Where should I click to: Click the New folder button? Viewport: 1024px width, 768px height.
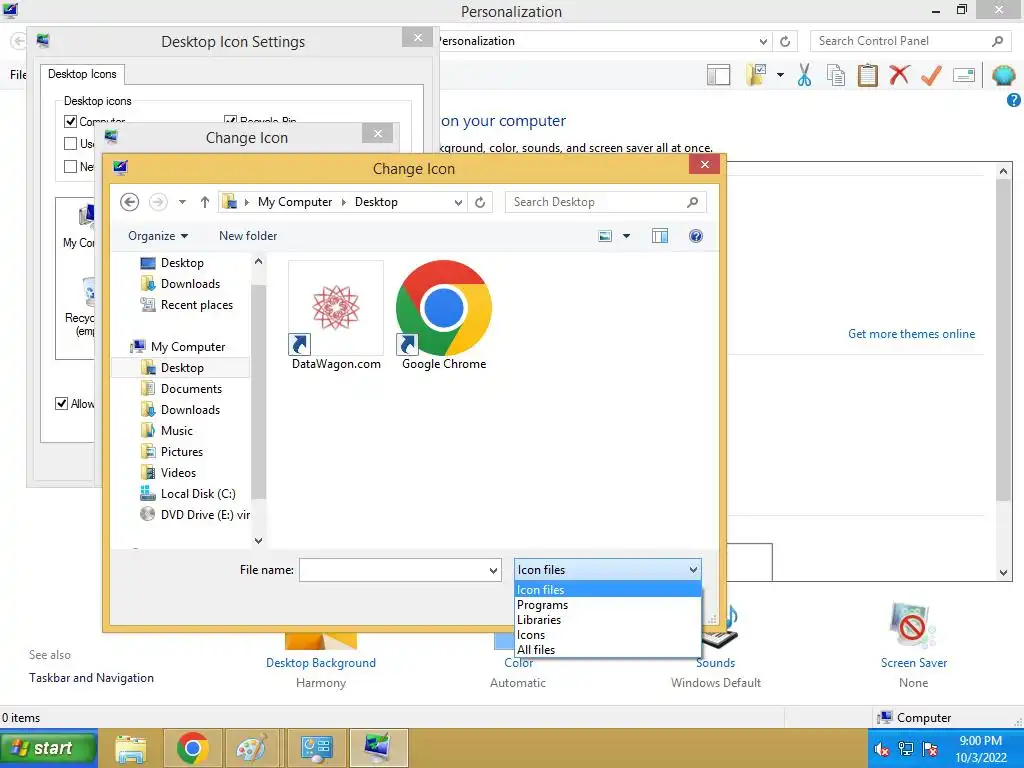tap(248, 236)
